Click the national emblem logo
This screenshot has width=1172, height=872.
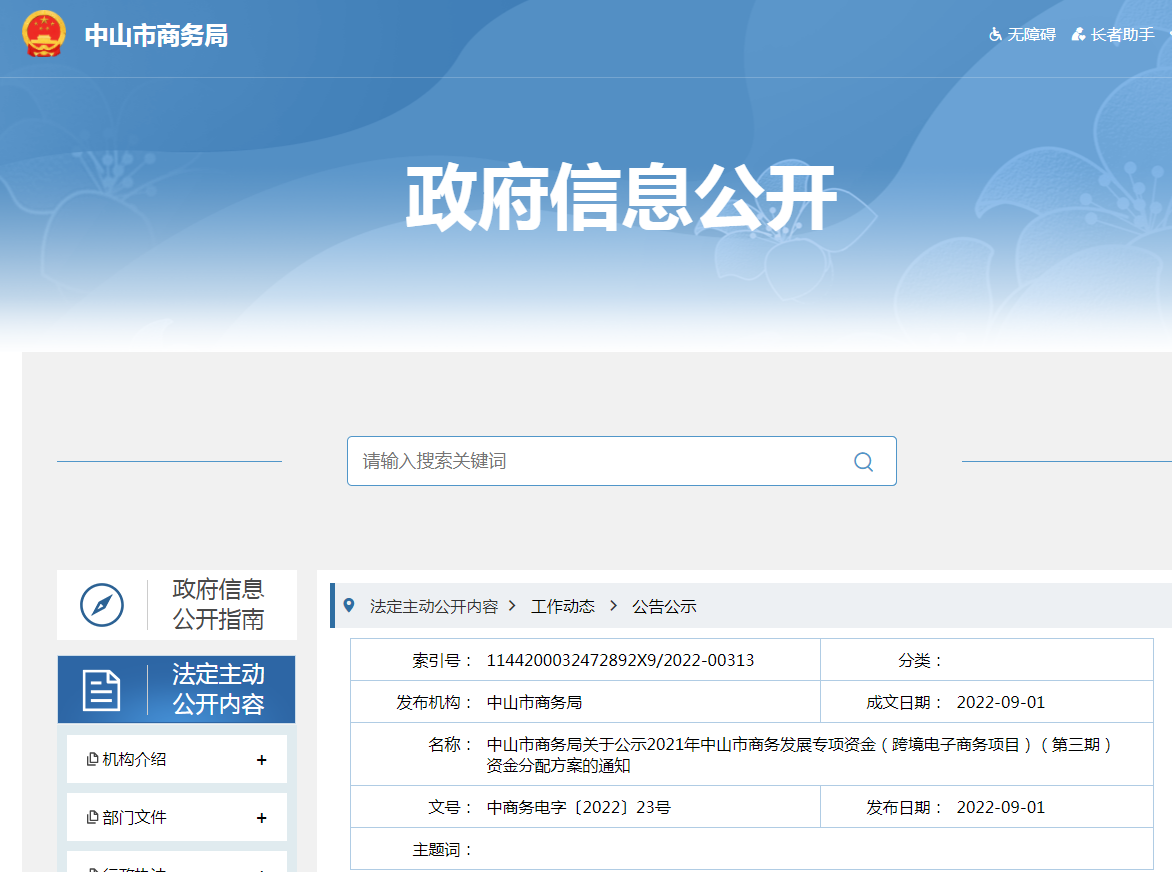coord(43,34)
